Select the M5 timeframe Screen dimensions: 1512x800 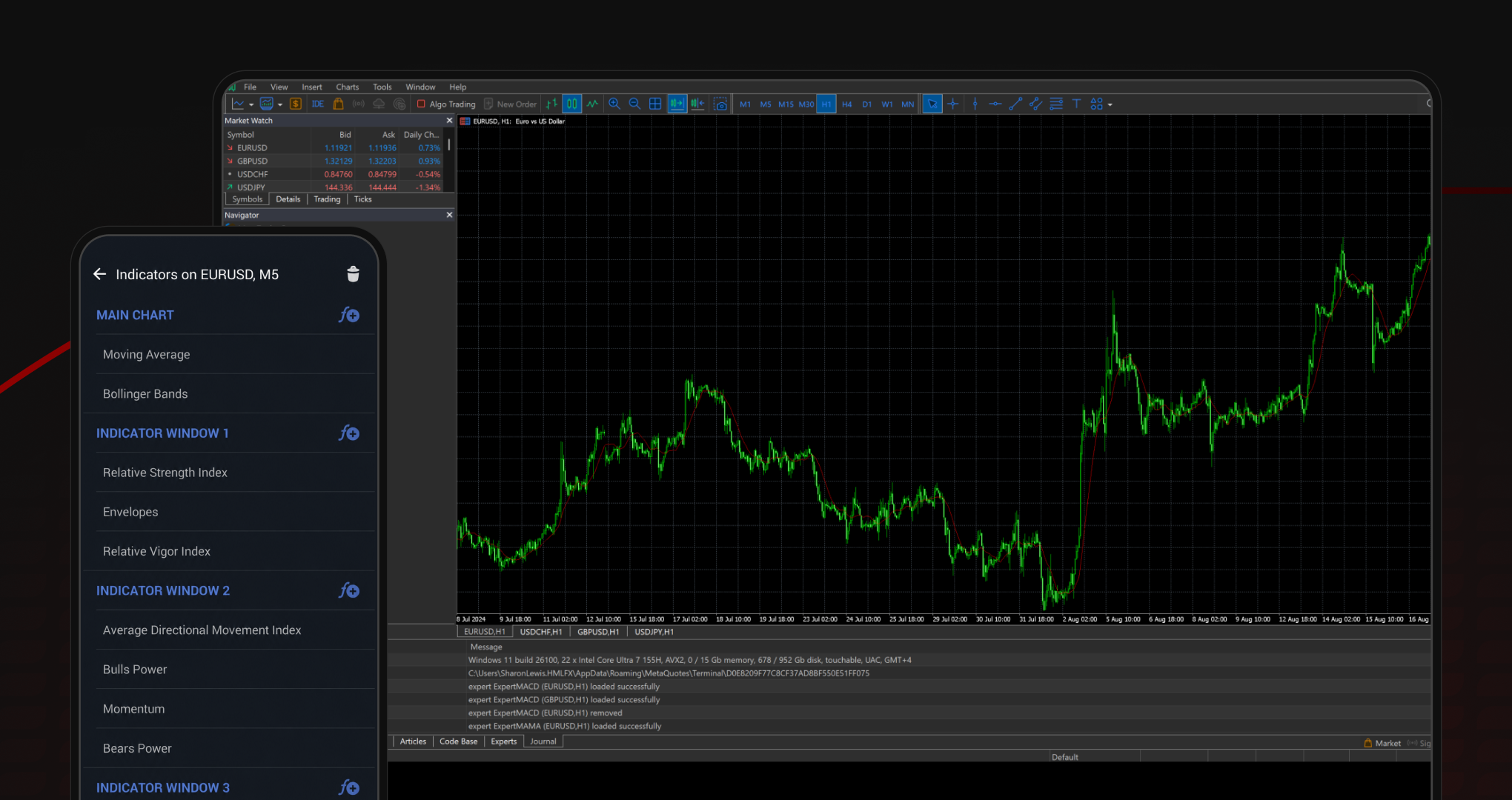click(766, 104)
